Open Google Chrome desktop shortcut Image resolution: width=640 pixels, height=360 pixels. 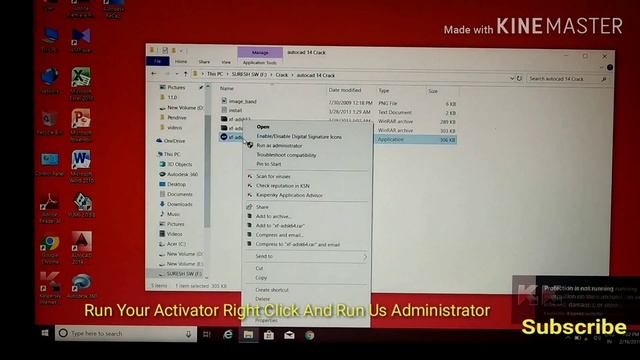point(50,248)
